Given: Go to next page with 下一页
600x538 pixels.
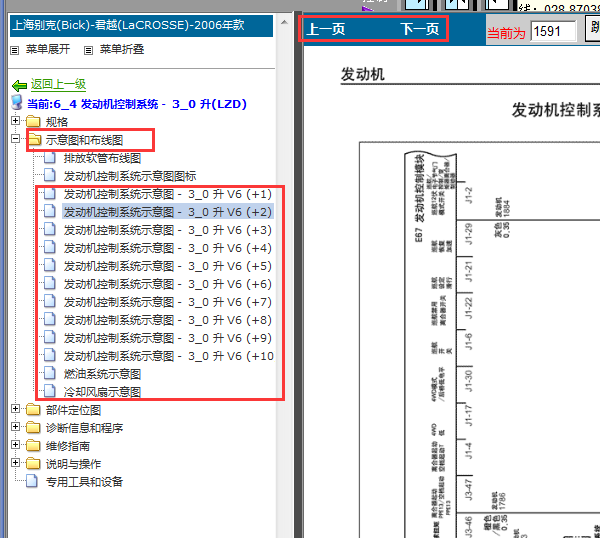Looking at the screenshot, I should 420,29.
